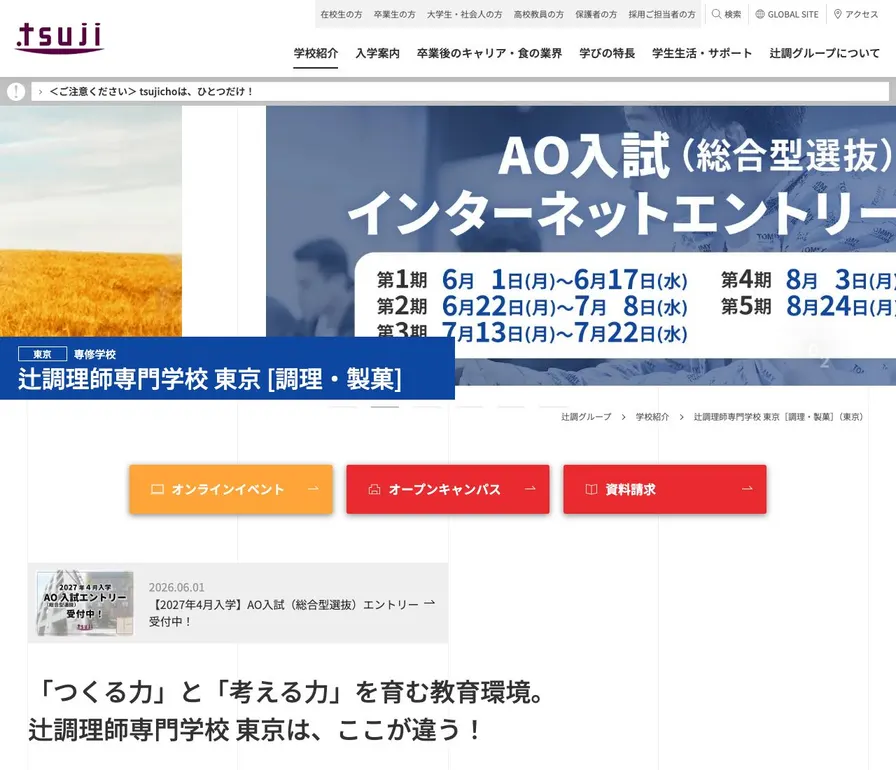Click the 専修学校 label text

tap(94, 354)
